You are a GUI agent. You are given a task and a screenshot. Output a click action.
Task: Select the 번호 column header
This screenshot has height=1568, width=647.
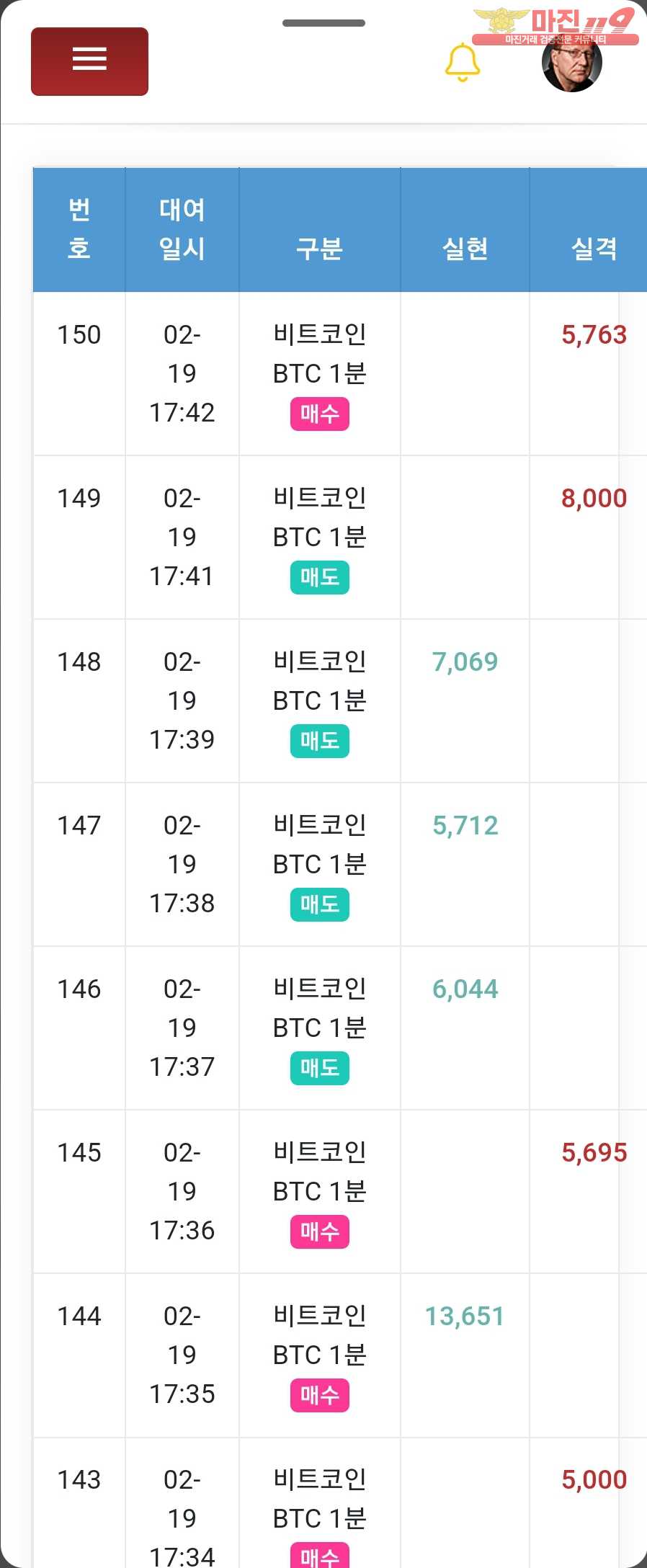79,229
